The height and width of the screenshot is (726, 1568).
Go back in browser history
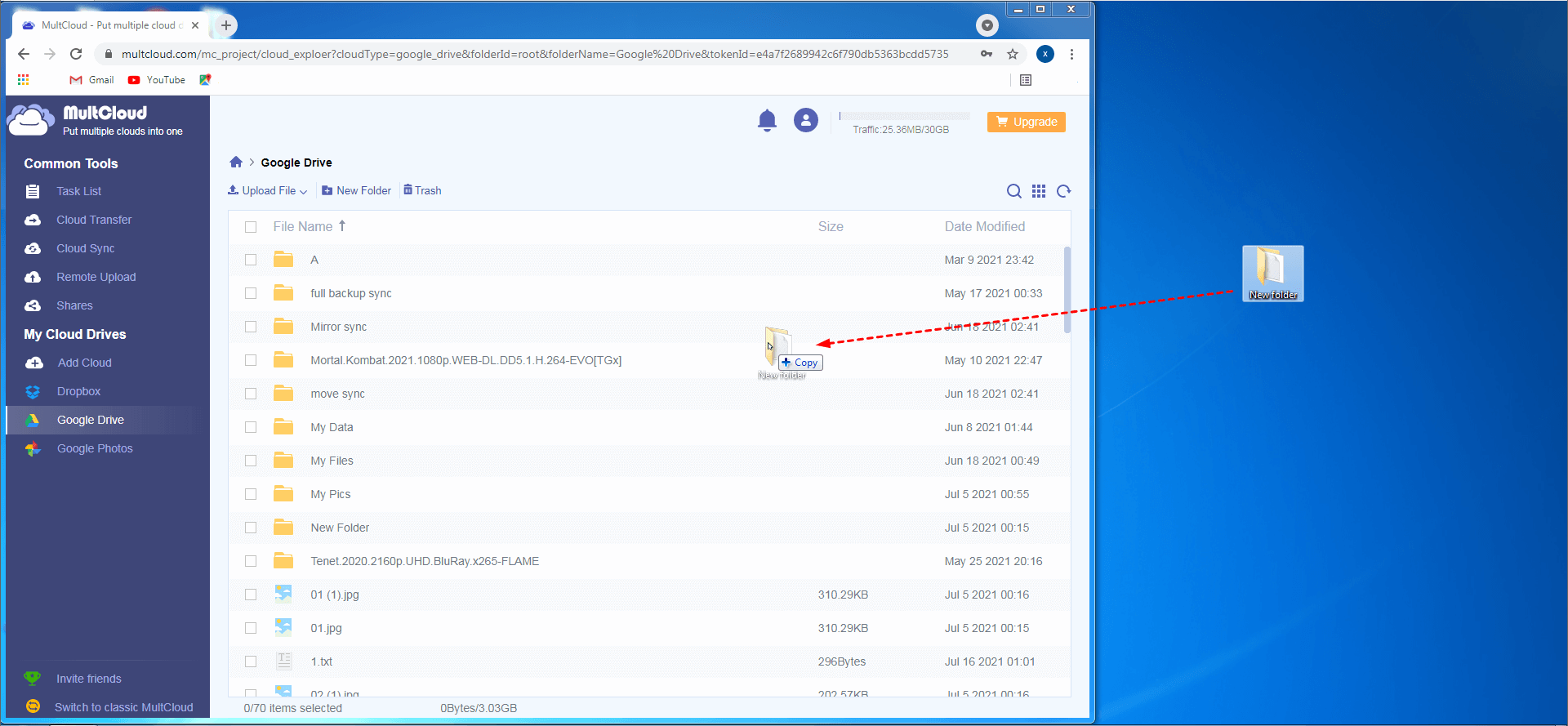(24, 54)
